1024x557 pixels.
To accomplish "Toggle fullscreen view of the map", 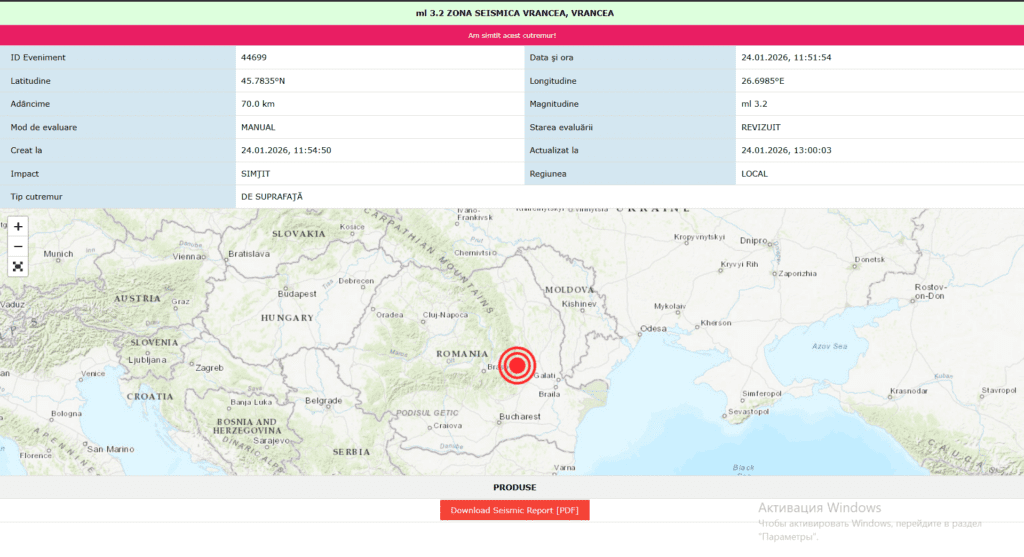I will pyautogui.click(x=18, y=266).
